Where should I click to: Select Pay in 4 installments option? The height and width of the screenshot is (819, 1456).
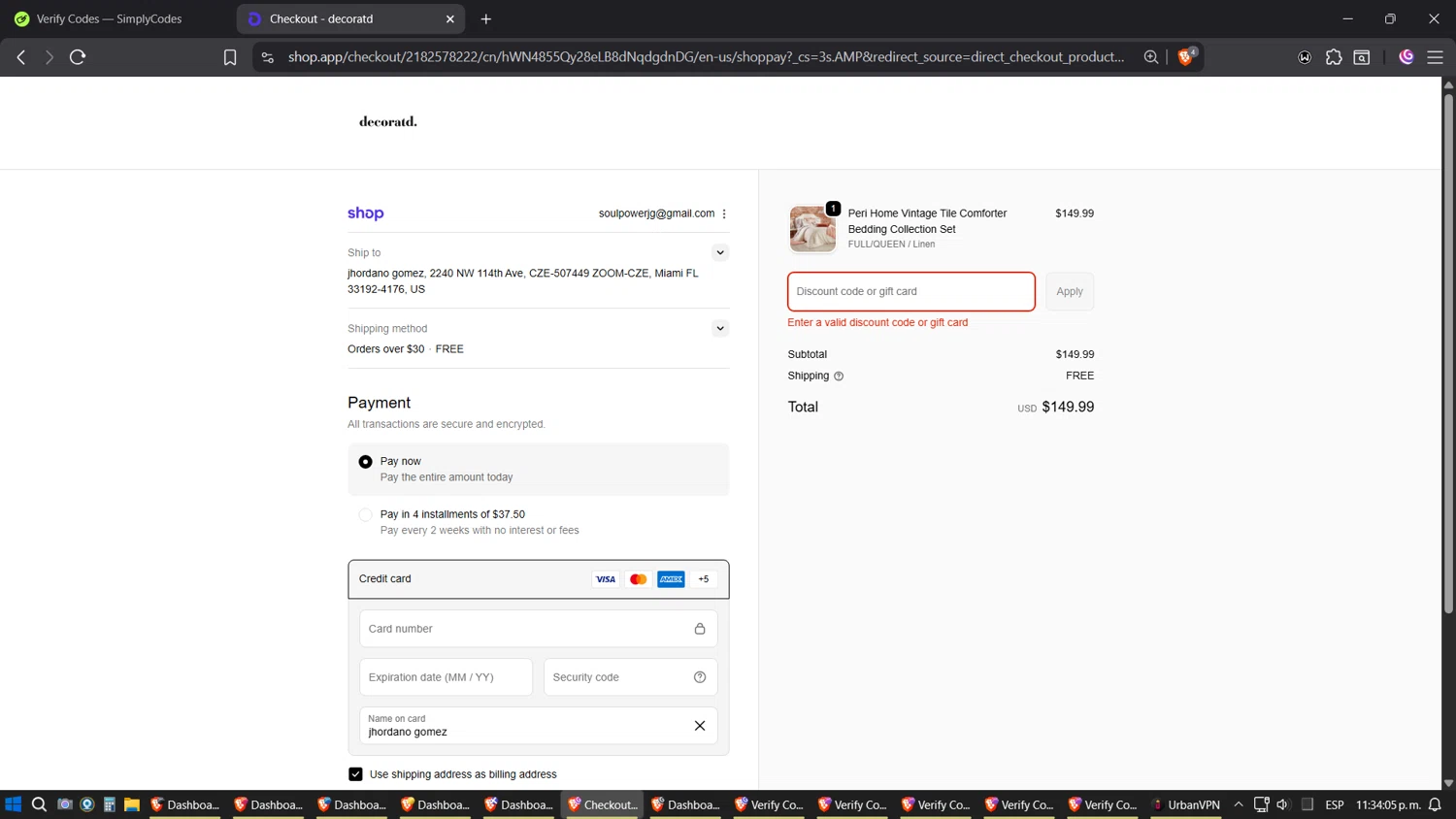tap(365, 515)
